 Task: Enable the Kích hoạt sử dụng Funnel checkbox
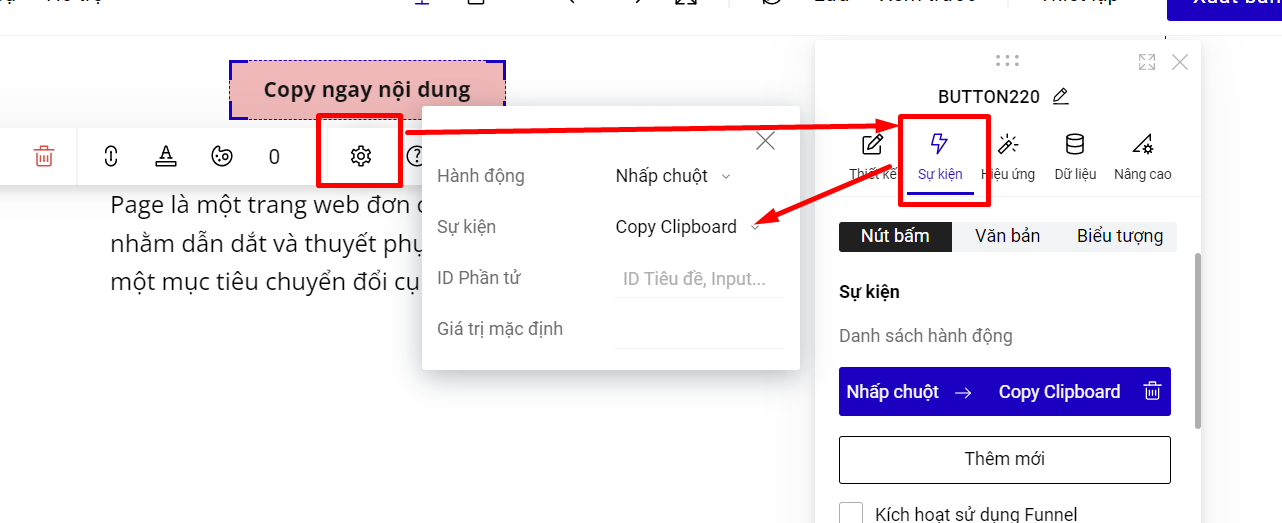pos(851,514)
